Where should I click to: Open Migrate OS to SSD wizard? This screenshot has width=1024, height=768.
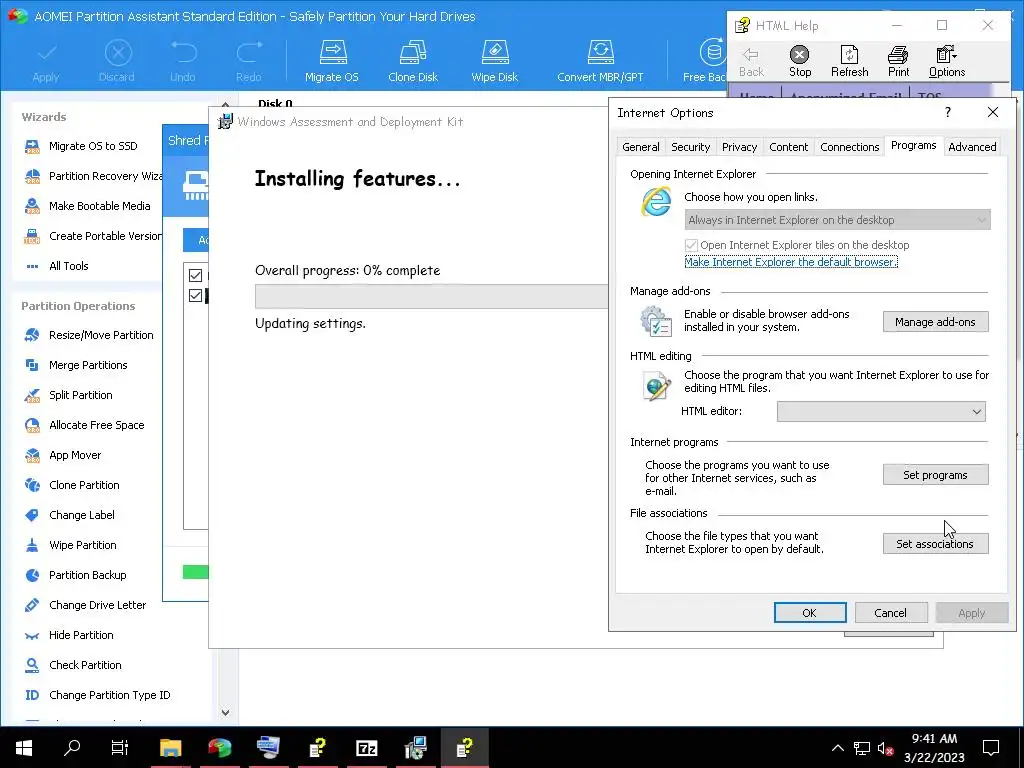click(x=81, y=146)
